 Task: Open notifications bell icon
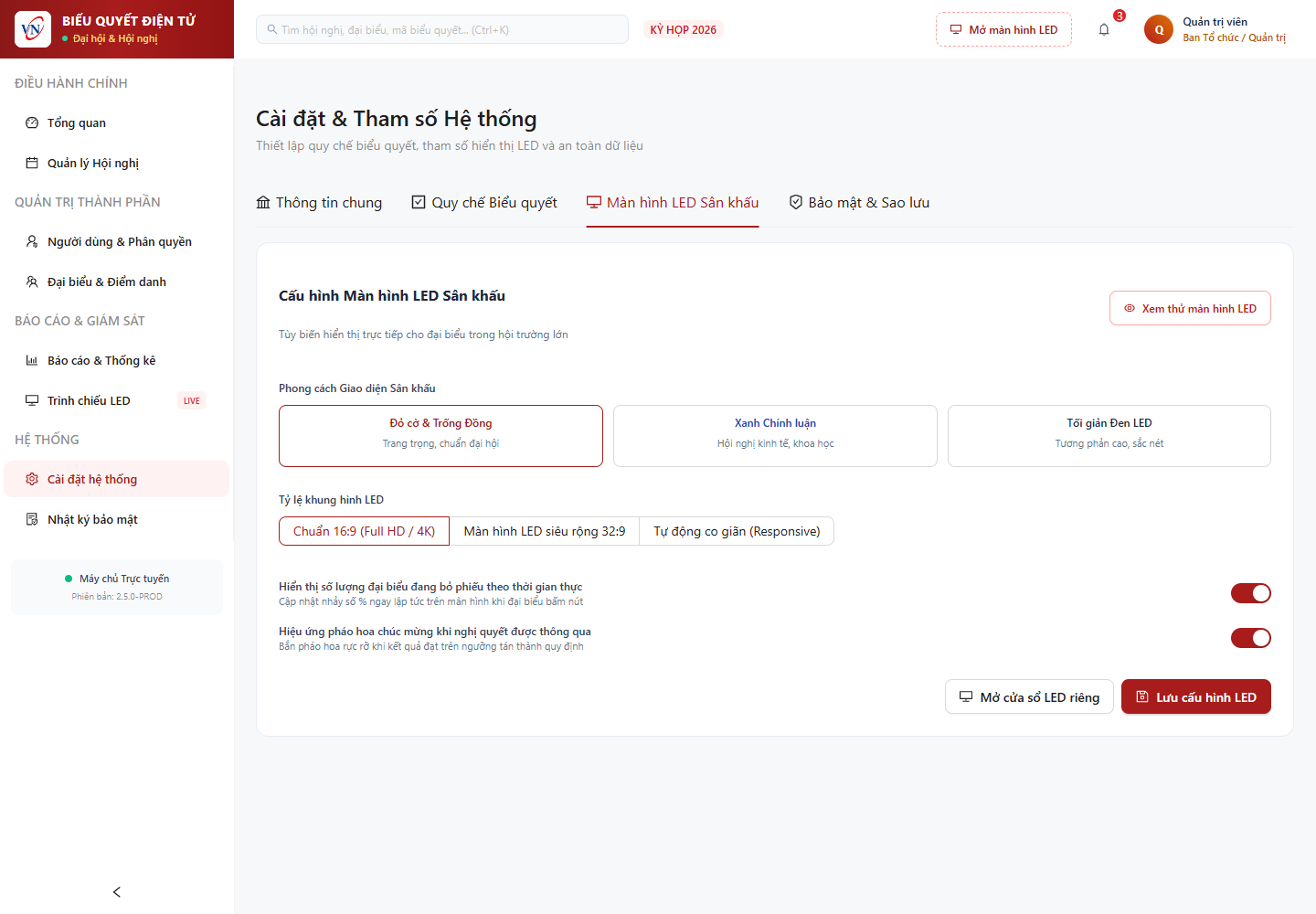(1104, 29)
